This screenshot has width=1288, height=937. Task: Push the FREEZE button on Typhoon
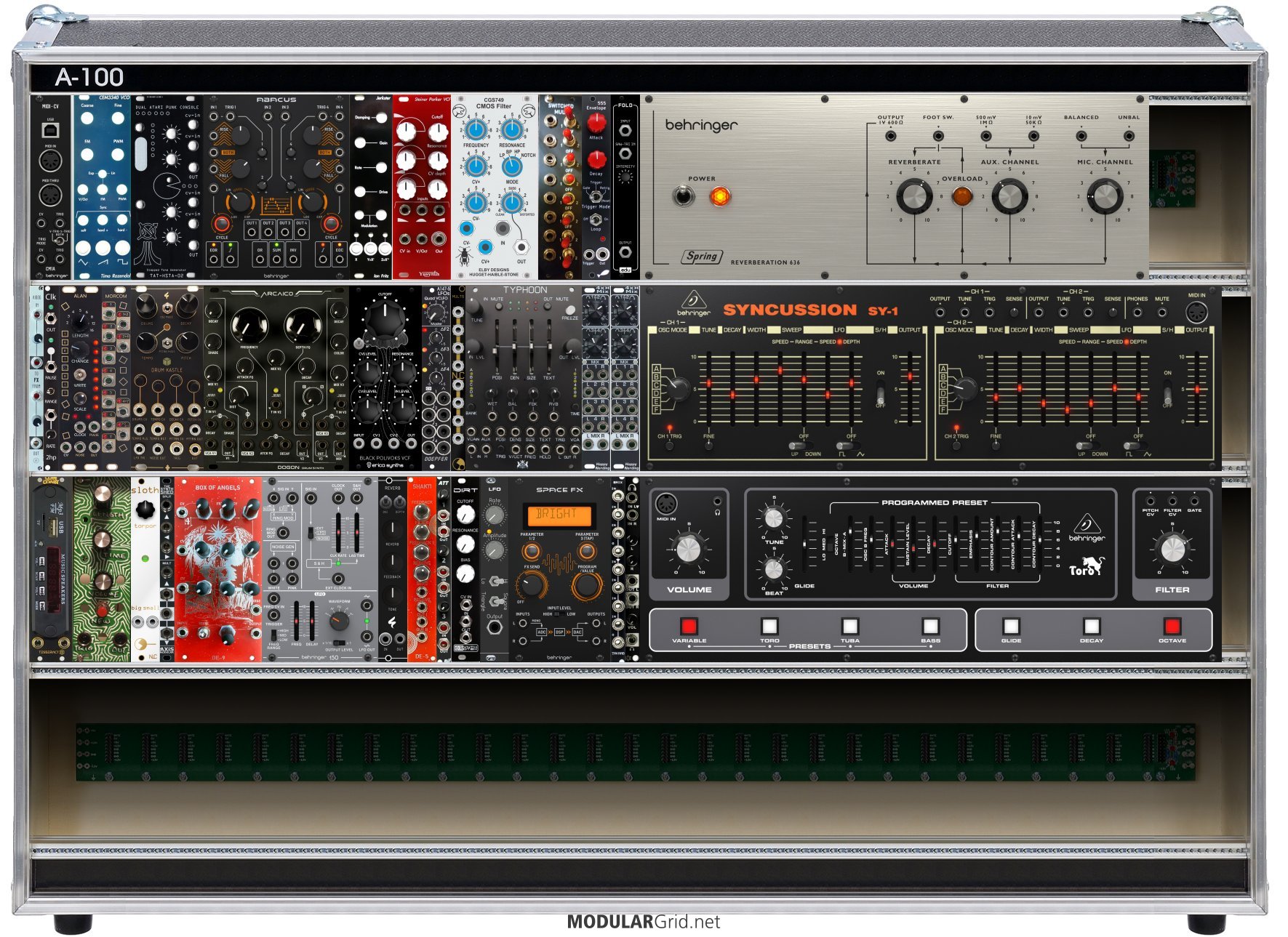[x=570, y=309]
